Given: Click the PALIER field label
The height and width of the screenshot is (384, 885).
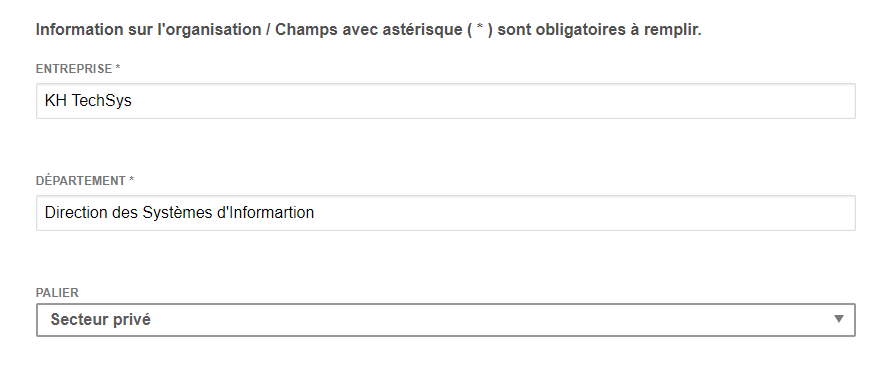Looking at the screenshot, I should point(57,293).
